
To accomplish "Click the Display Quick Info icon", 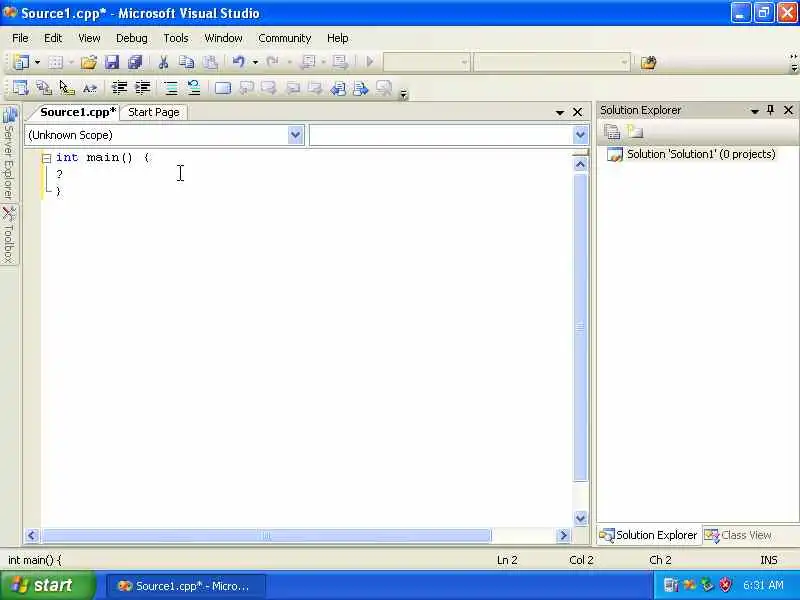I will 67,88.
